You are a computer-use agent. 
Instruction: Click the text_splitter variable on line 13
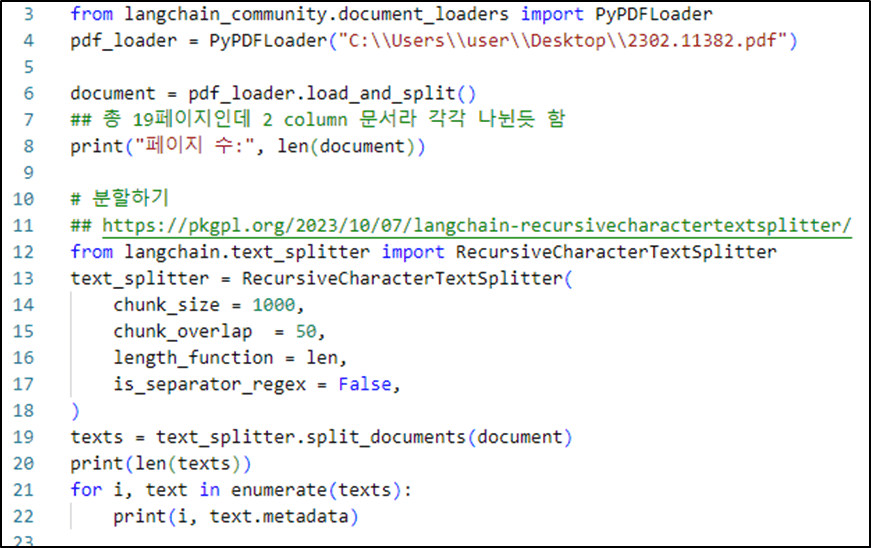(x=139, y=278)
